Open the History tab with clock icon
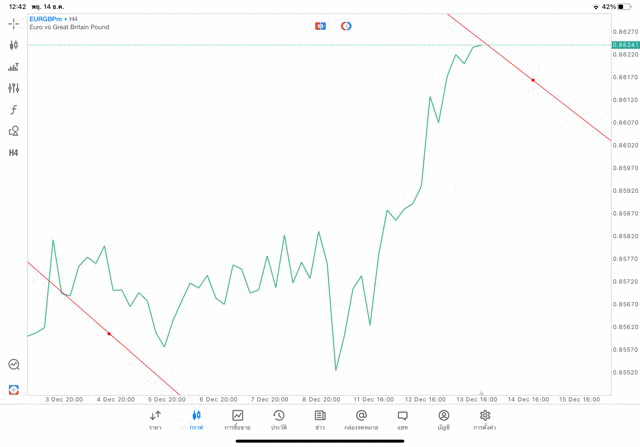Image resolution: width=640 pixels, height=447 pixels. tap(278, 419)
